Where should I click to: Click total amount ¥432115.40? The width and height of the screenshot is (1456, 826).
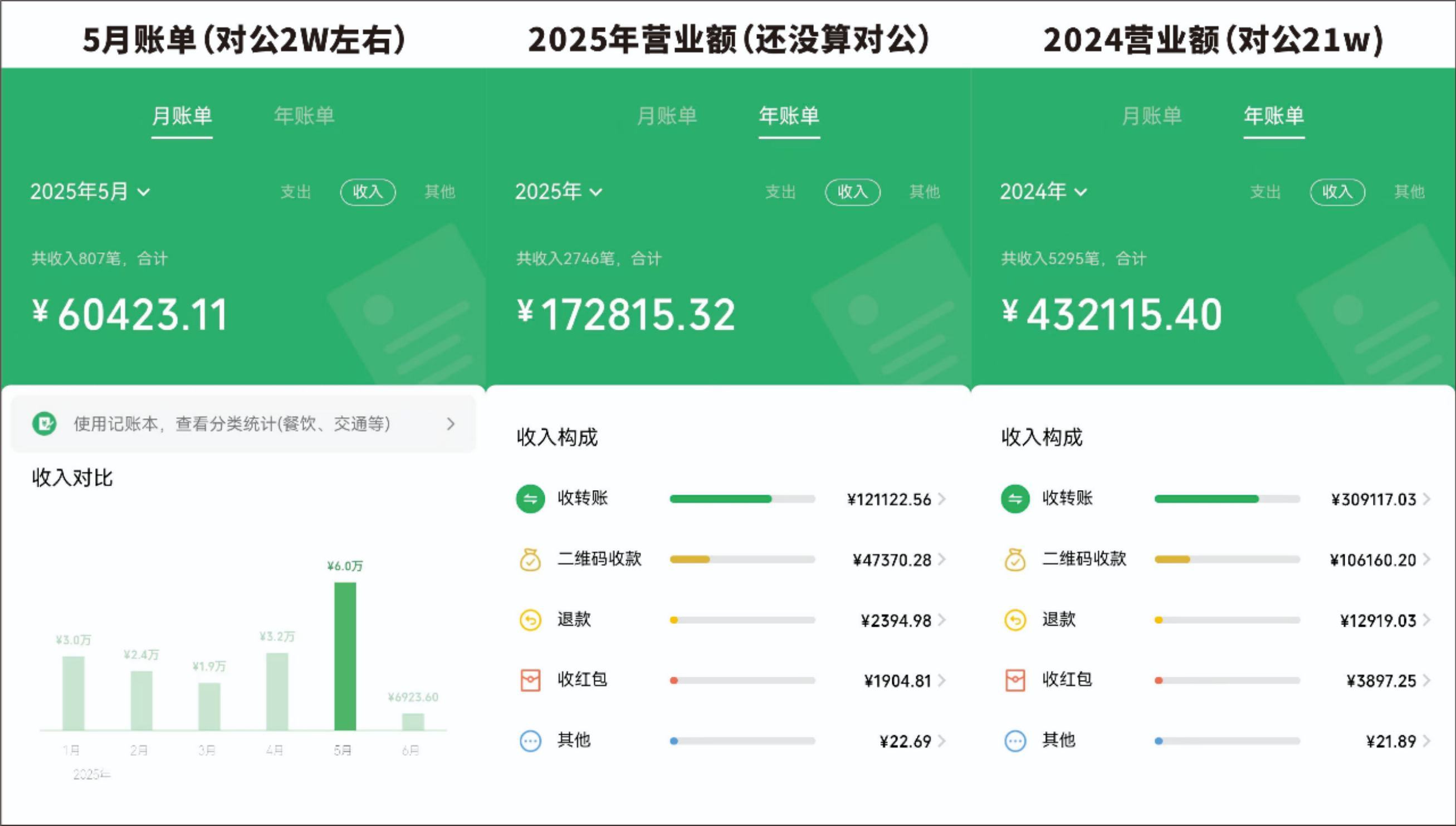click(1111, 314)
